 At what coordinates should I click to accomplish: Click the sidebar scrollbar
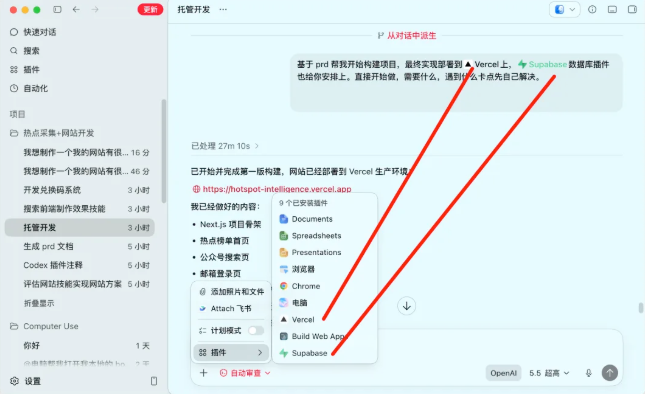click(x=163, y=151)
